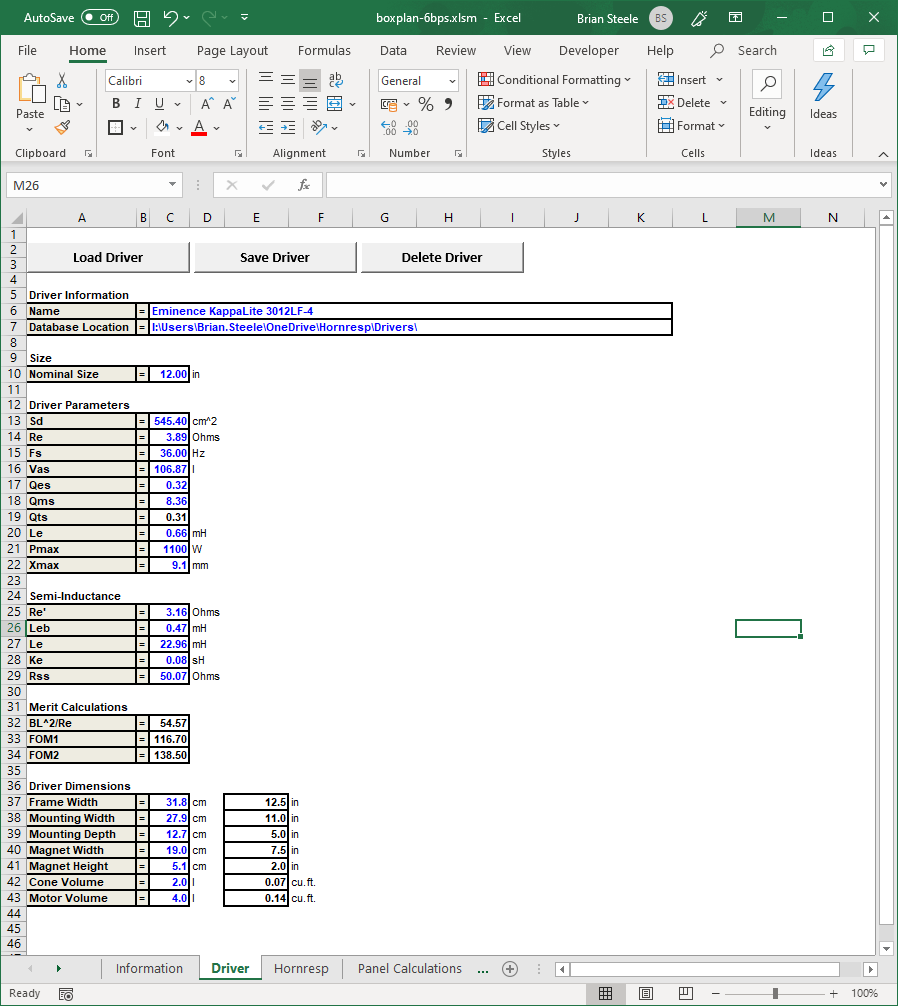Switch to the Formulas ribbon tab
The image size is (898, 1006).
click(324, 51)
